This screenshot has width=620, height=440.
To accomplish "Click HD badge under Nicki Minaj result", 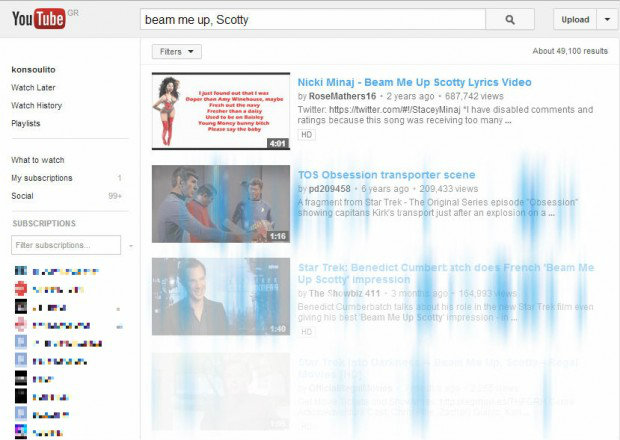I will click(306, 134).
